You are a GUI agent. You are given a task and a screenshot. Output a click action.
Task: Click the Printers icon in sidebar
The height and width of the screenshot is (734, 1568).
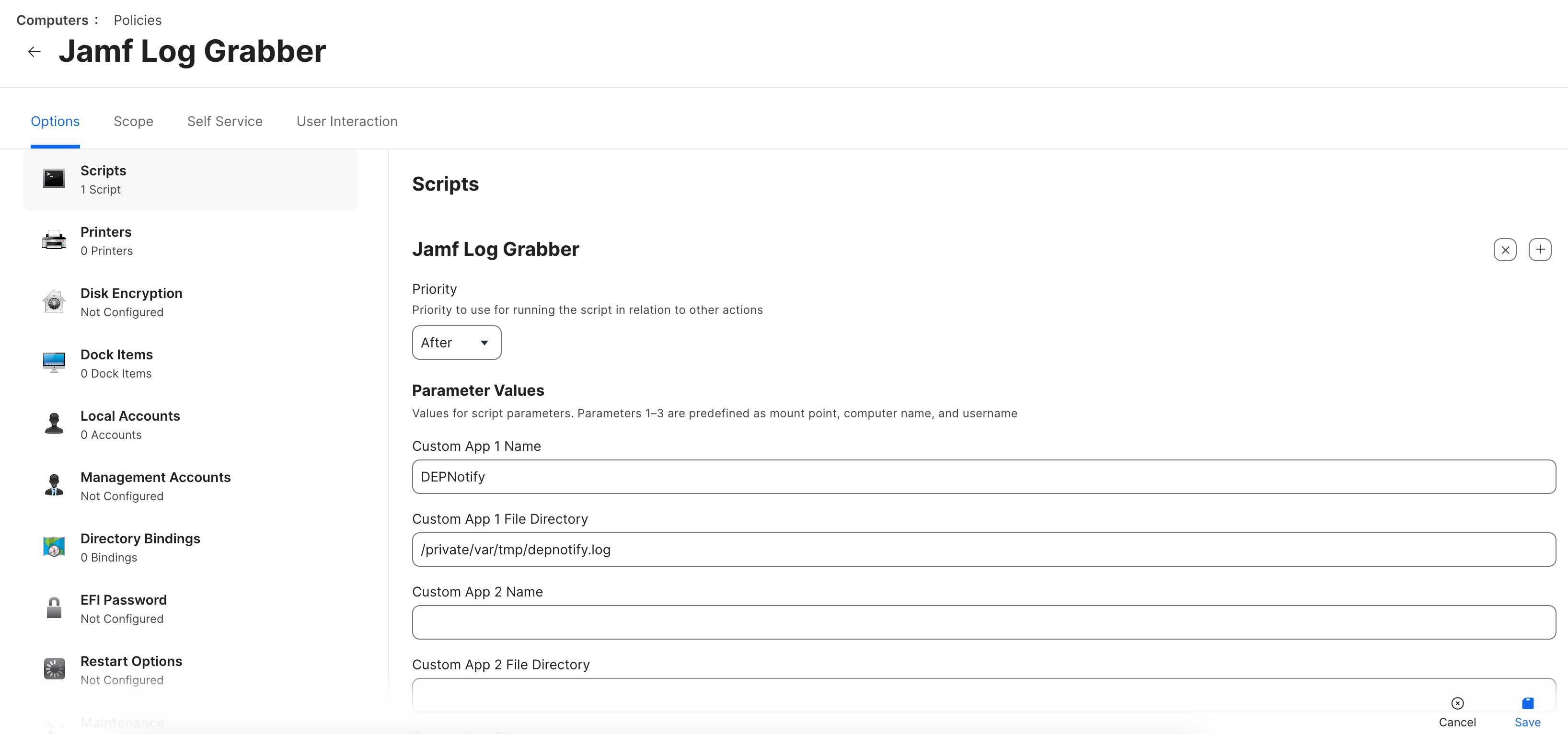click(54, 241)
